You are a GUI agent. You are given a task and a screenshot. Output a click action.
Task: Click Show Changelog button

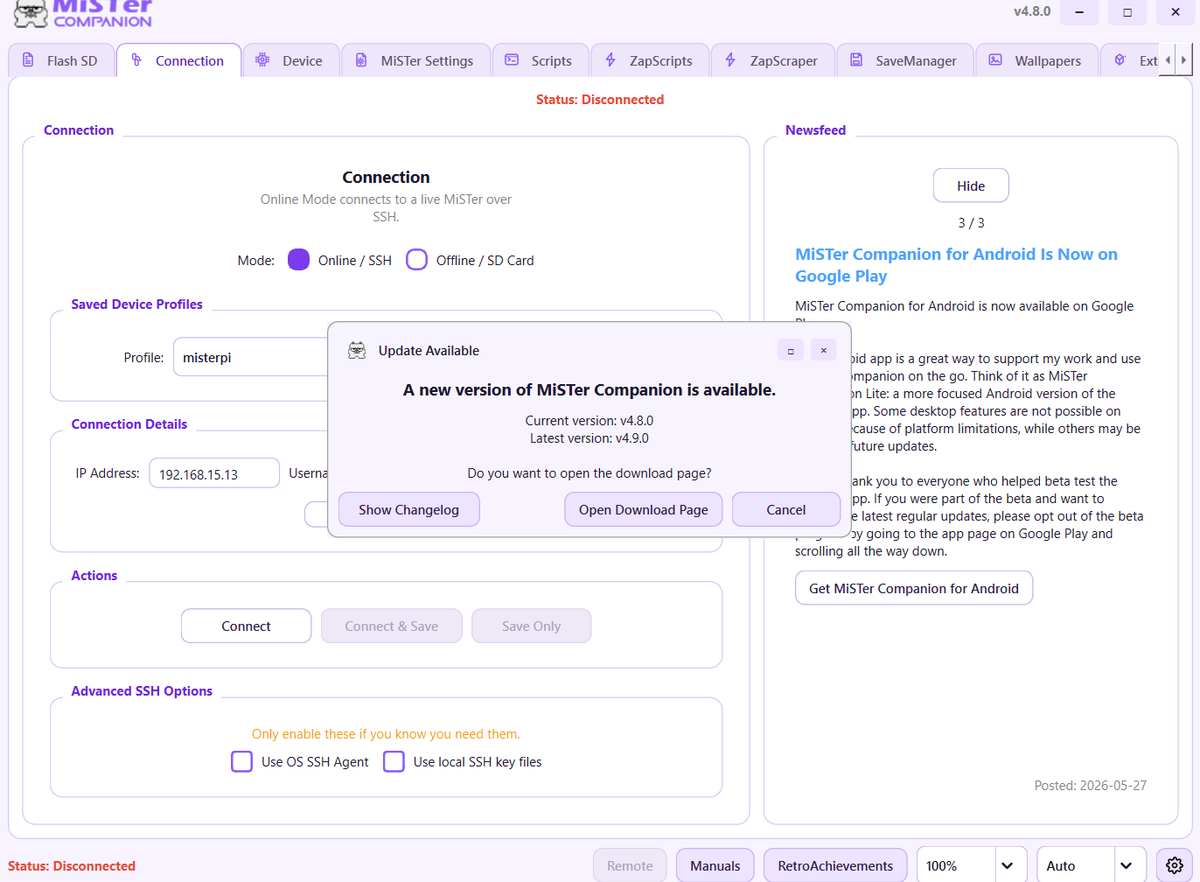point(409,509)
